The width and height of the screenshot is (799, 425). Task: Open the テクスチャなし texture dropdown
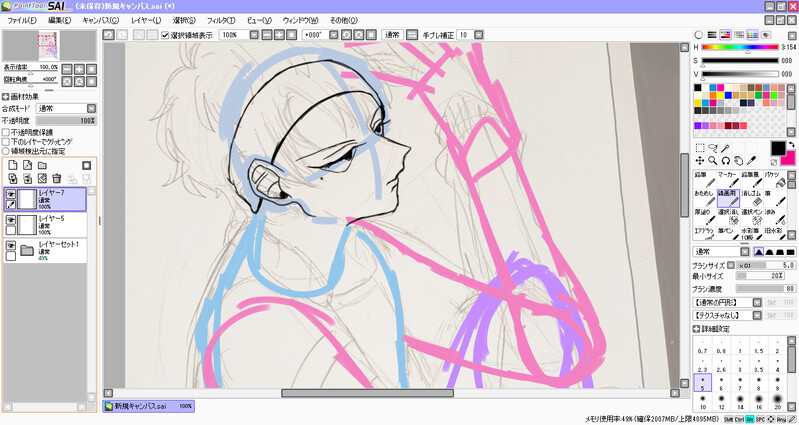(x=757, y=315)
